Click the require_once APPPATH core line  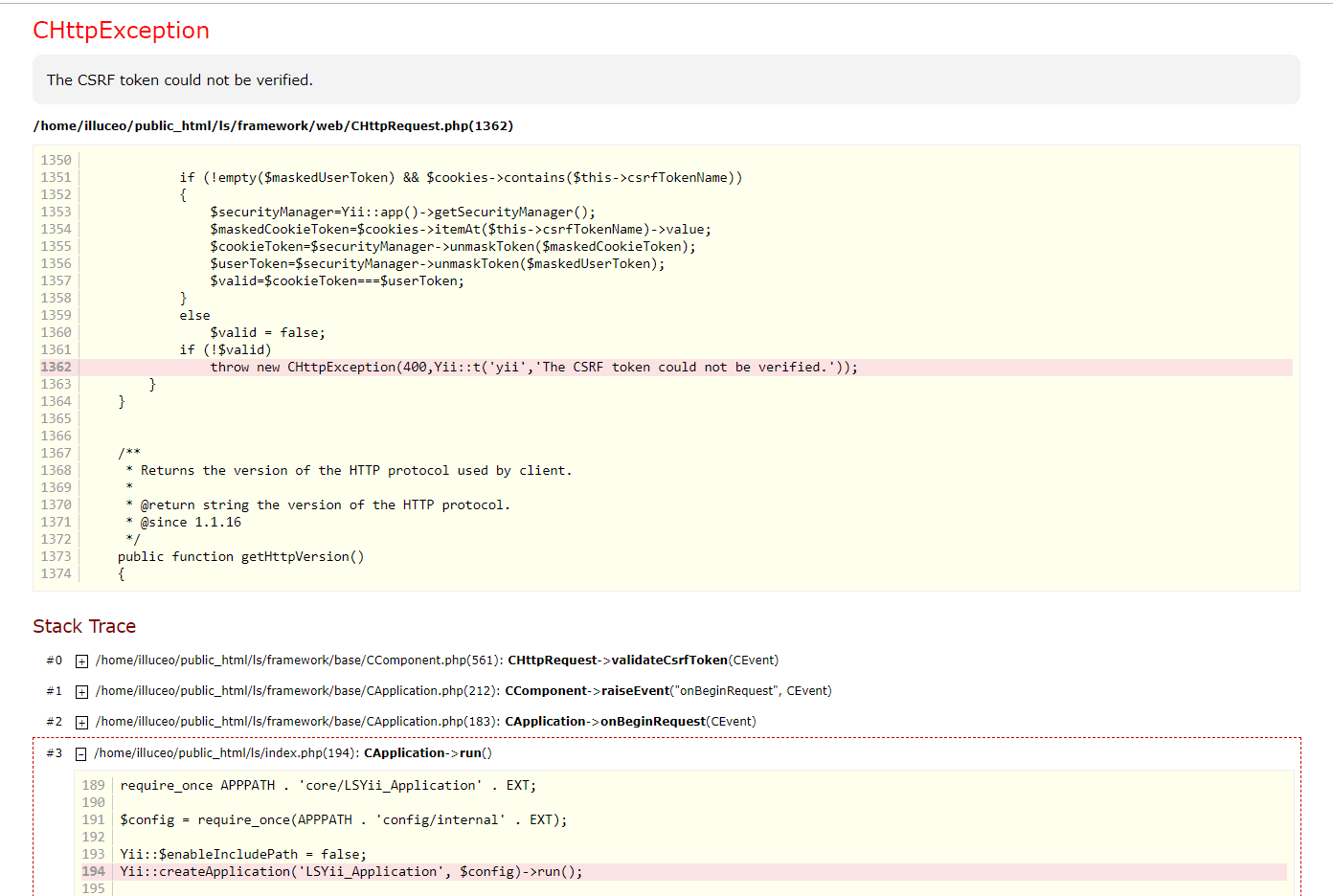[328, 786]
